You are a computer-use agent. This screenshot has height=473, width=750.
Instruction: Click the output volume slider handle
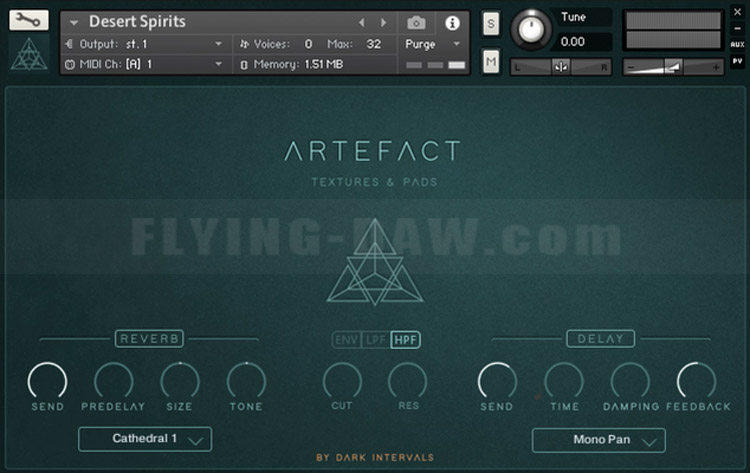coord(673,67)
